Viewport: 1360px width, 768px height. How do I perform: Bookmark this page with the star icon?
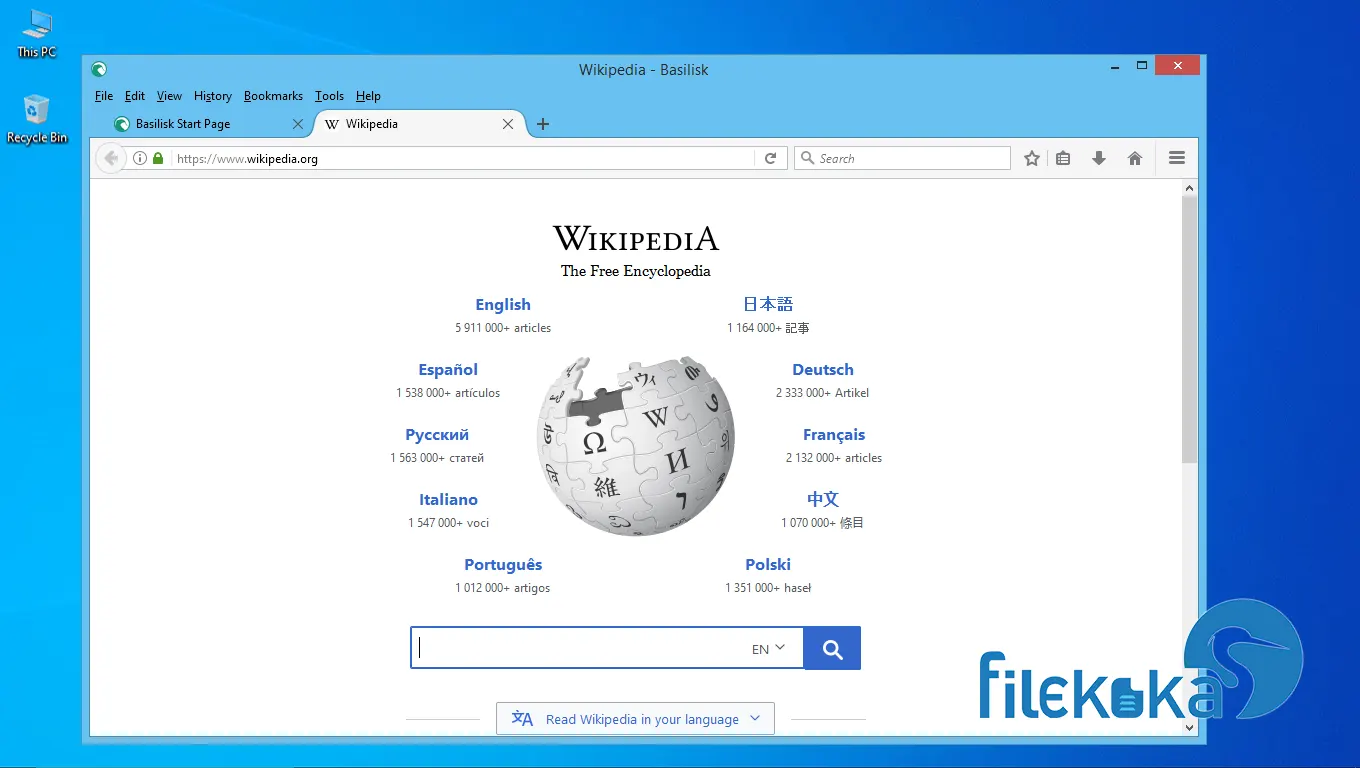point(1032,158)
